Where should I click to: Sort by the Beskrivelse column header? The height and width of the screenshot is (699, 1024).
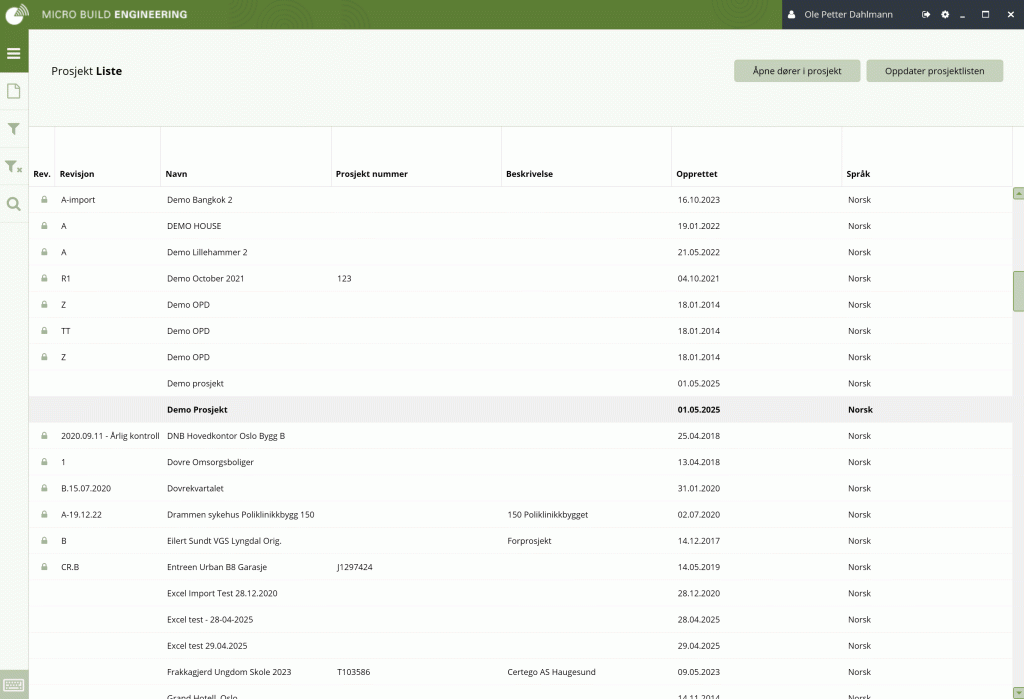coord(530,174)
